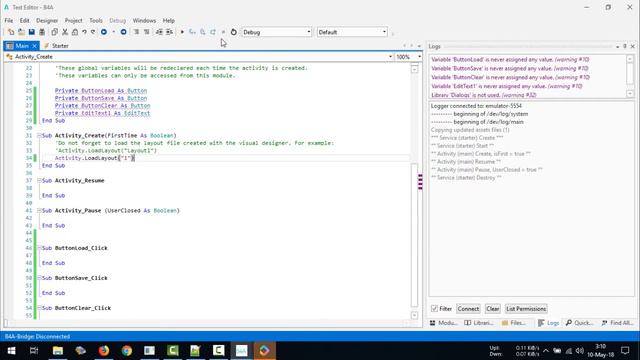The width and height of the screenshot is (640, 360).
Task: Click the Connect button in Logs
Action: tap(468, 309)
